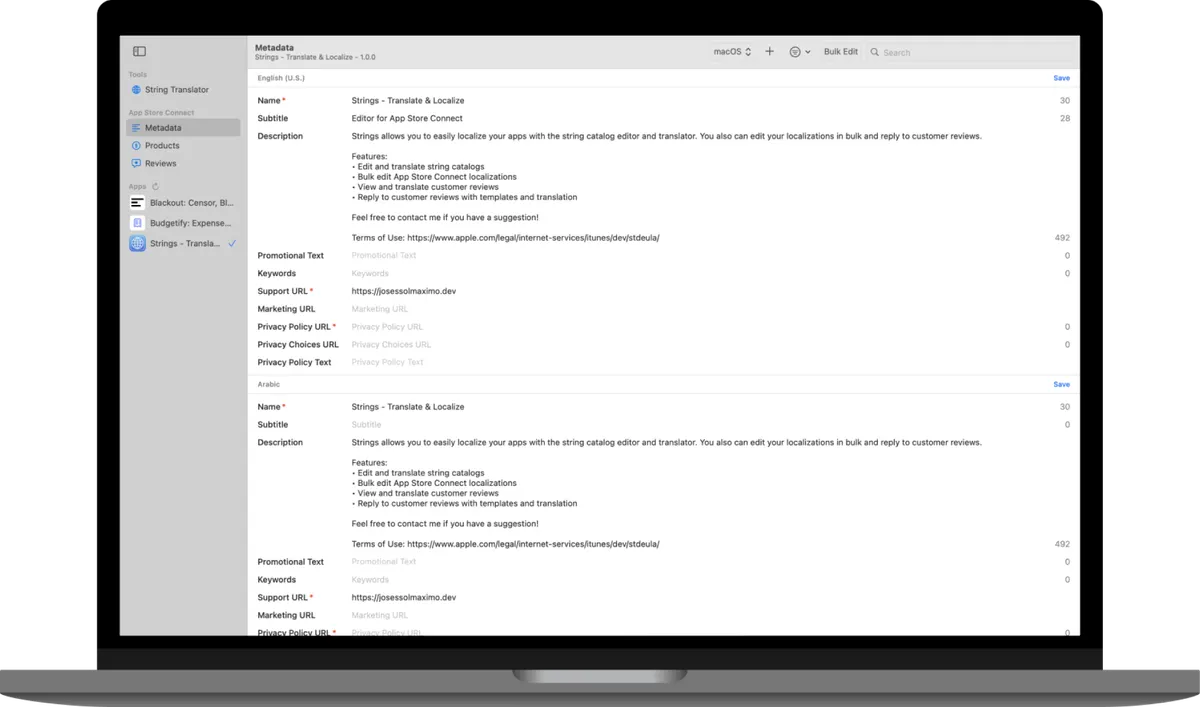The height and width of the screenshot is (707, 1200).
Task: Refresh the Apps list via reload icon
Action: [x=155, y=187]
